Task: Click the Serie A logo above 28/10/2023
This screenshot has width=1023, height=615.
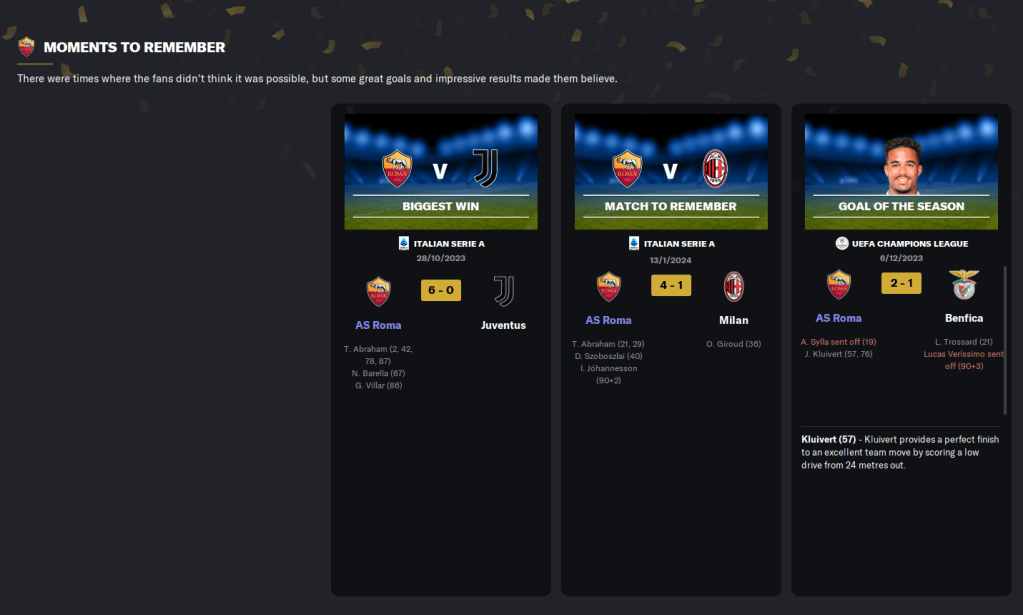Action: (403, 243)
